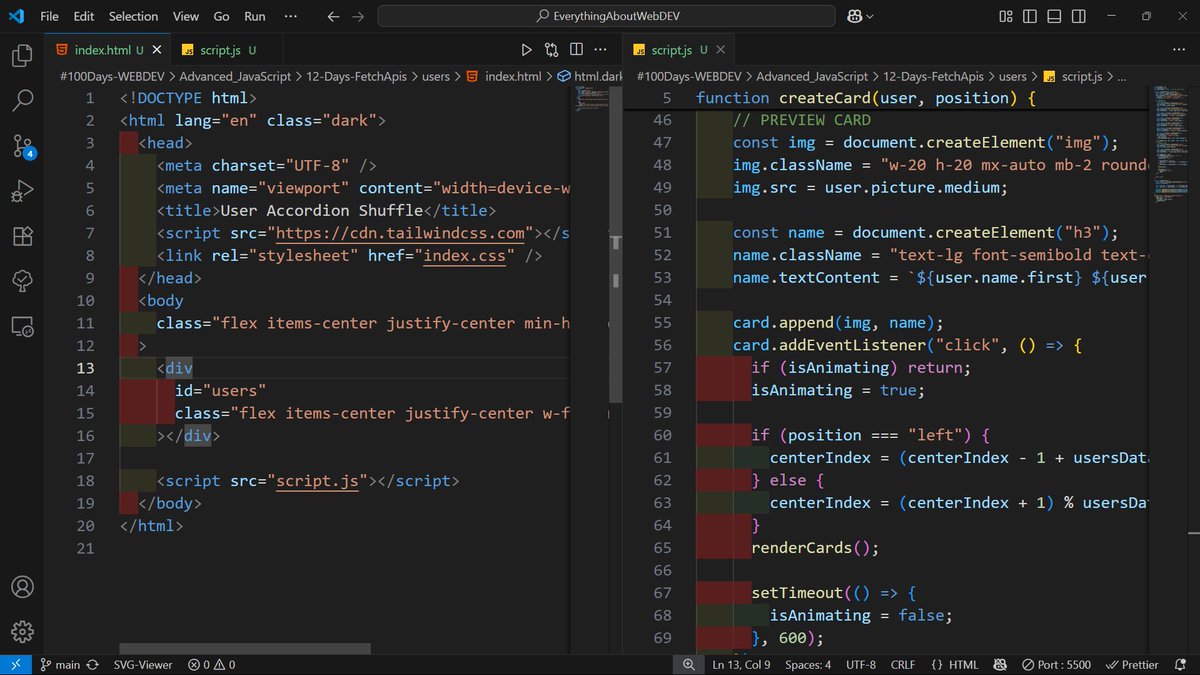Viewport: 1200px width, 675px height.
Task: Synchronize changes icon next to main branch
Action: click(93, 664)
